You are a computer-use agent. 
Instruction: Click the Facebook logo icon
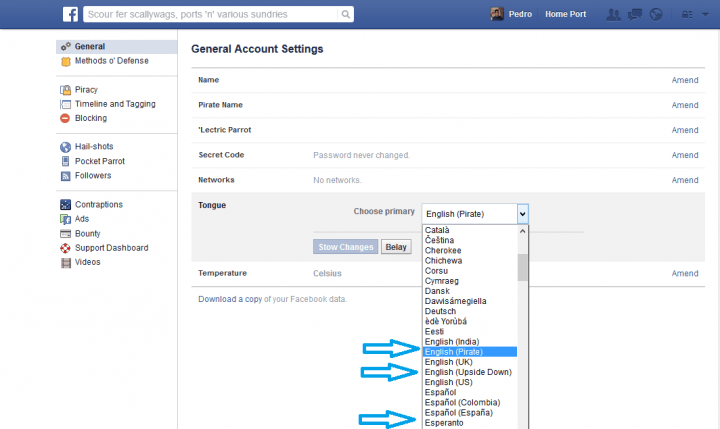tap(70, 14)
